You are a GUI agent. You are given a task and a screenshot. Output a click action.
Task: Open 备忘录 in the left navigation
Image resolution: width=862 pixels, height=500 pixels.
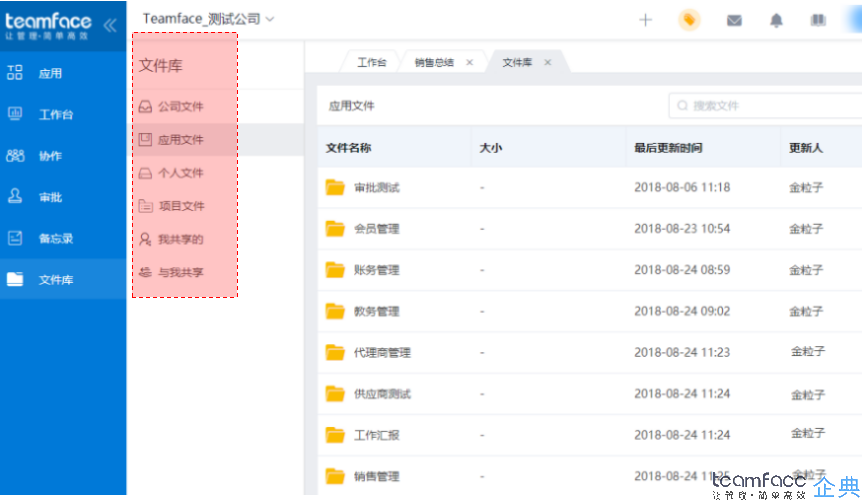pos(55,238)
